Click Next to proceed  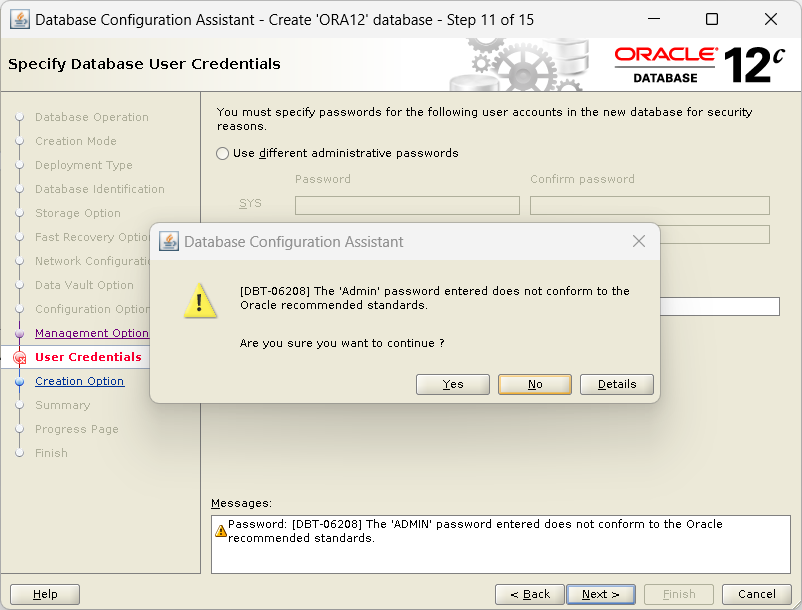(x=601, y=594)
